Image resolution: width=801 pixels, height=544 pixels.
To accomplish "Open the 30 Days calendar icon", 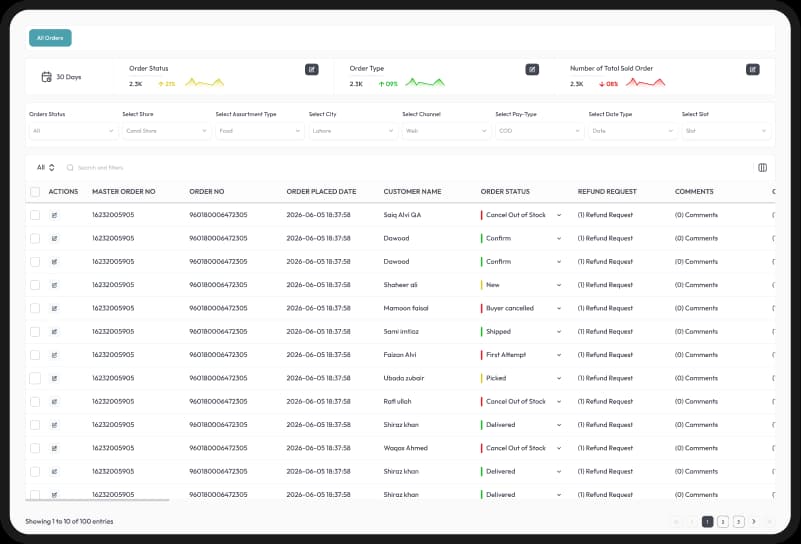I will 46,77.
